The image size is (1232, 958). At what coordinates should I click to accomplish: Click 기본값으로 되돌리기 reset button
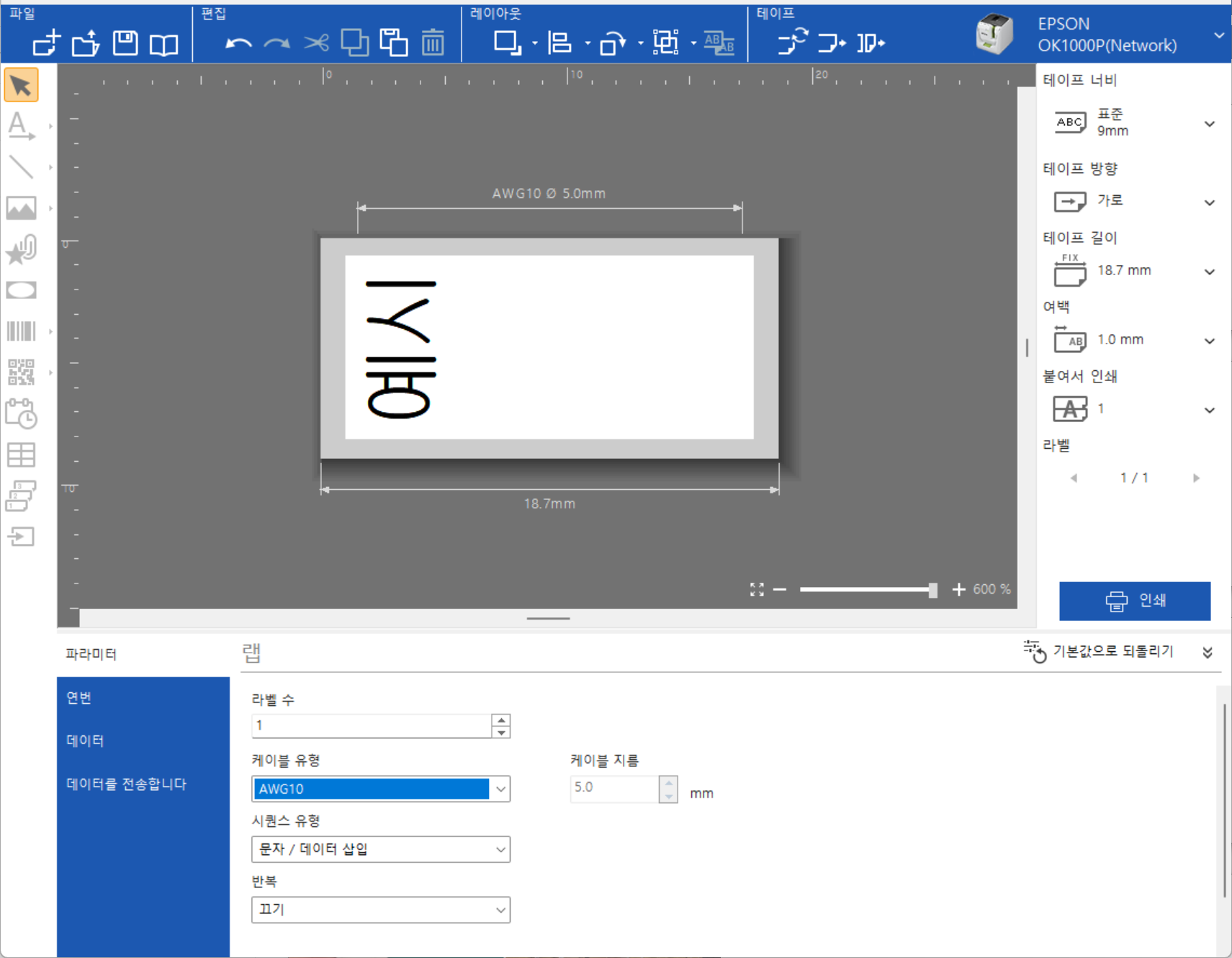pyautogui.click(x=1099, y=652)
